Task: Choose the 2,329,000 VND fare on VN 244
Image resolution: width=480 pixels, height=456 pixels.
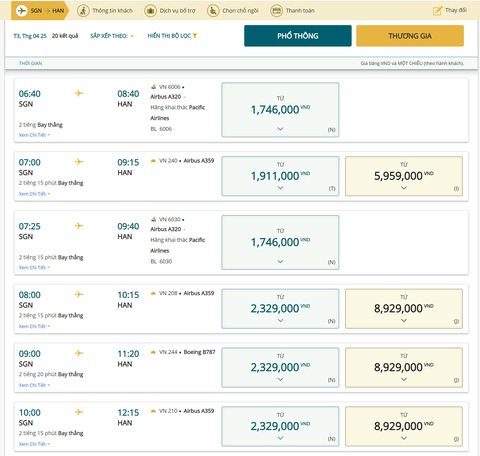Action: (x=280, y=368)
